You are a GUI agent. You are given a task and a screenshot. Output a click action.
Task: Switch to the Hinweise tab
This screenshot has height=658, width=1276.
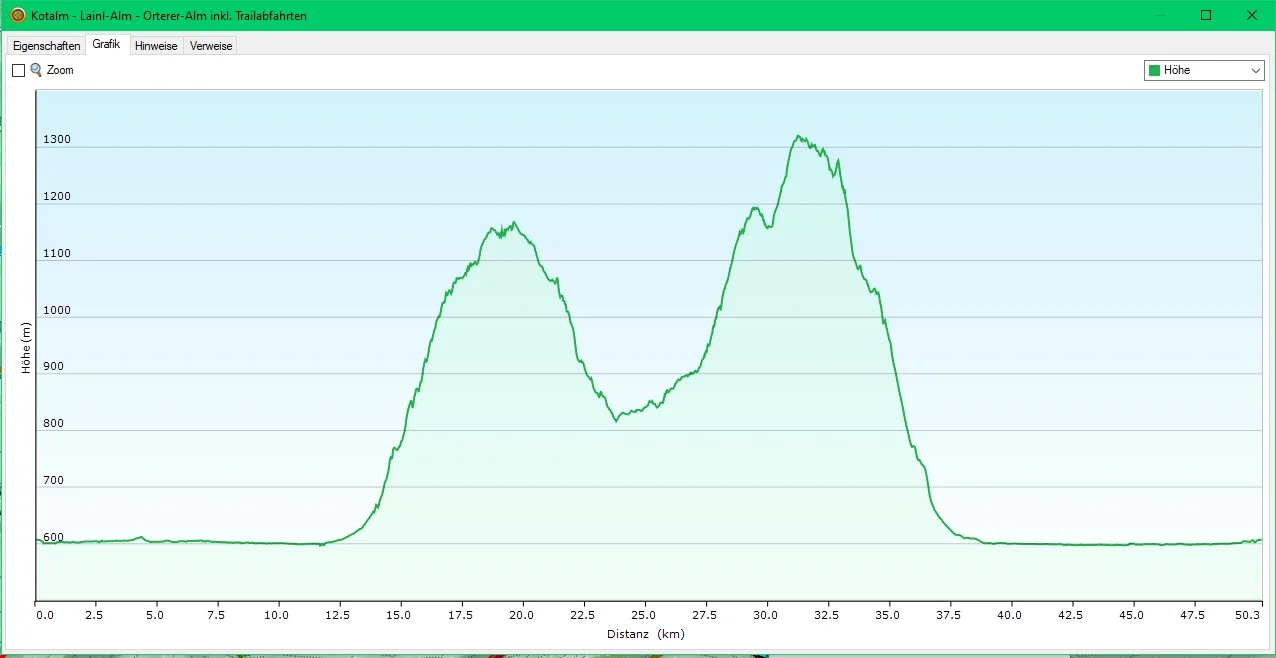(156, 46)
